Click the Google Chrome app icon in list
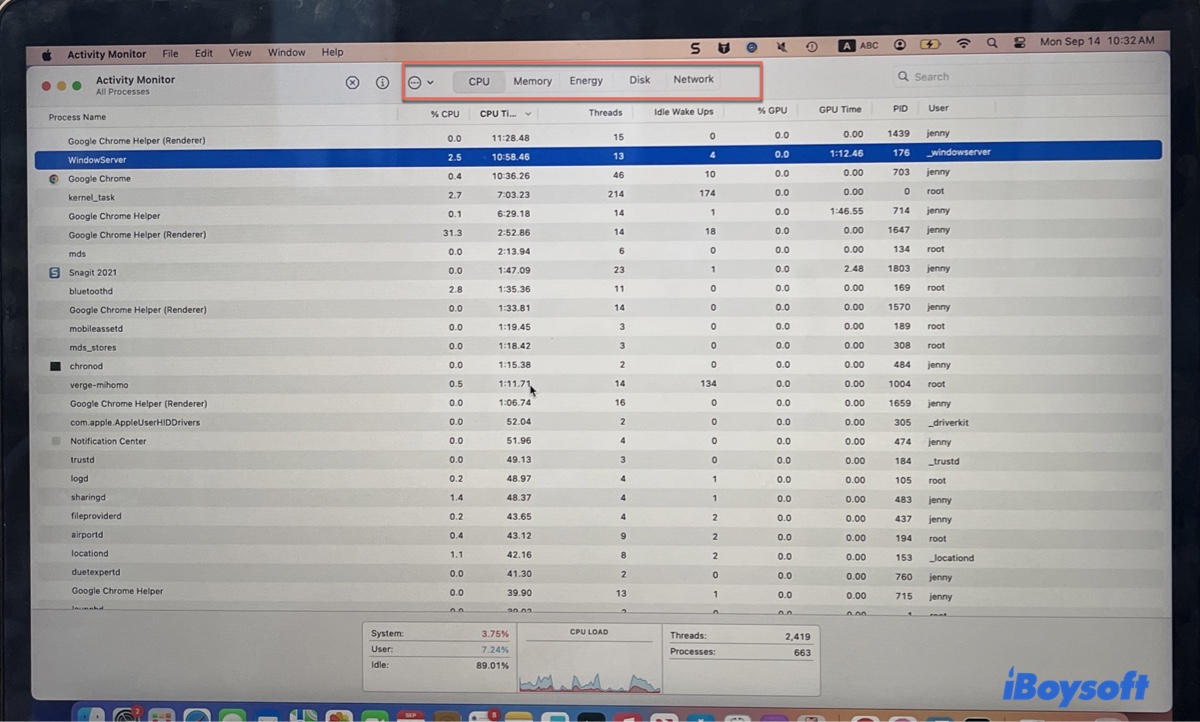Image resolution: width=1200 pixels, height=722 pixels. [54, 179]
